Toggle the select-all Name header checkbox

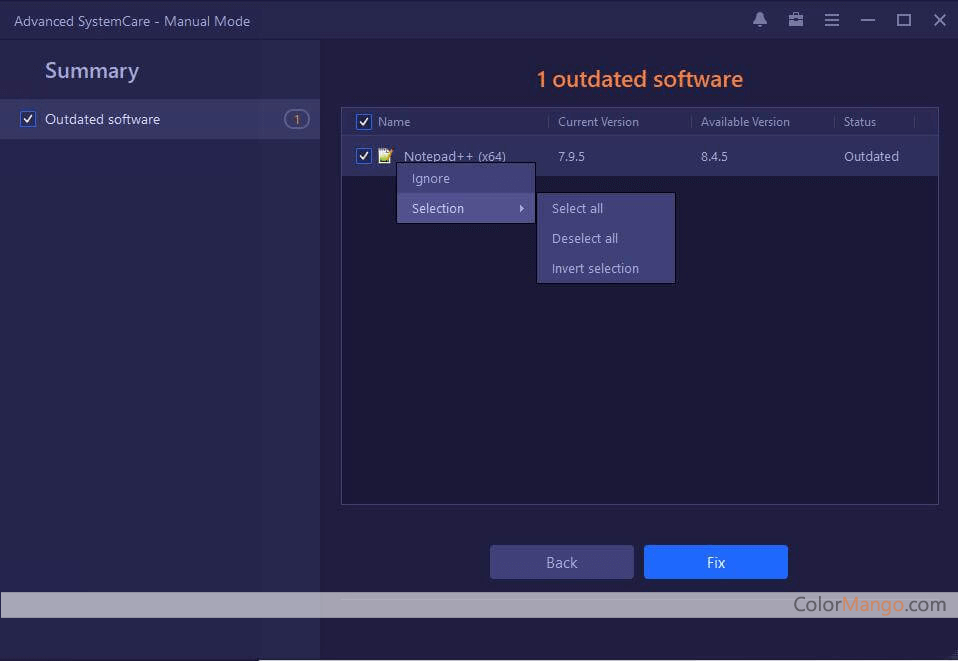pos(364,122)
